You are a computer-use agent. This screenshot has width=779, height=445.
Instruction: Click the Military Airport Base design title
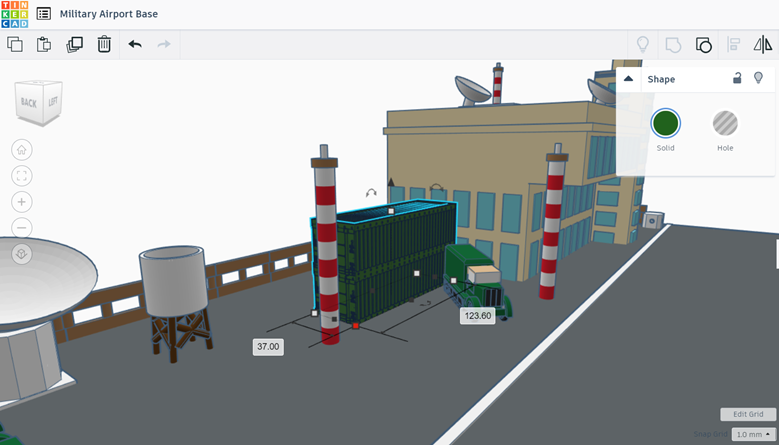point(109,14)
